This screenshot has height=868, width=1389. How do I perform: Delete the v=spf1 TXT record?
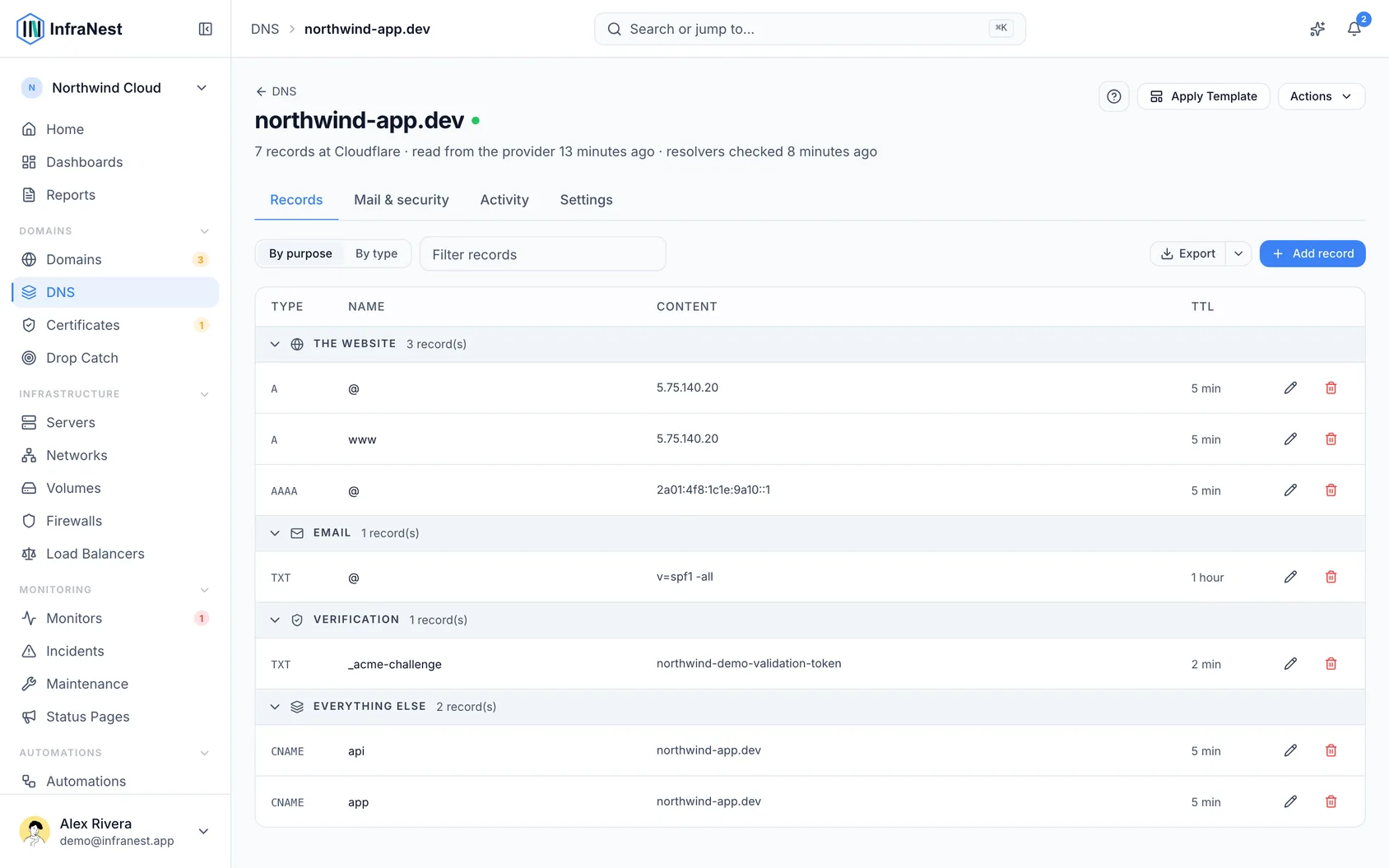pyautogui.click(x=1331, y=577)
